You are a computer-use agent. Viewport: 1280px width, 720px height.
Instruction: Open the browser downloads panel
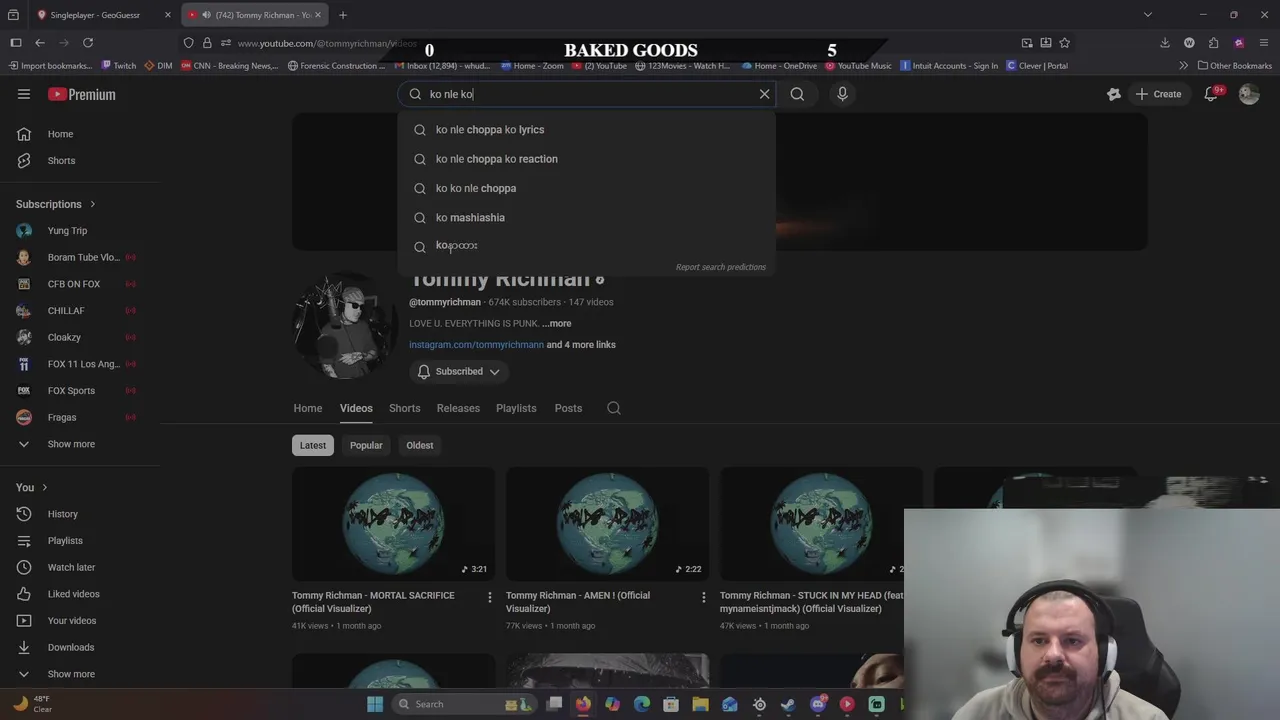pyautogui.click(x=1165, y=43)
